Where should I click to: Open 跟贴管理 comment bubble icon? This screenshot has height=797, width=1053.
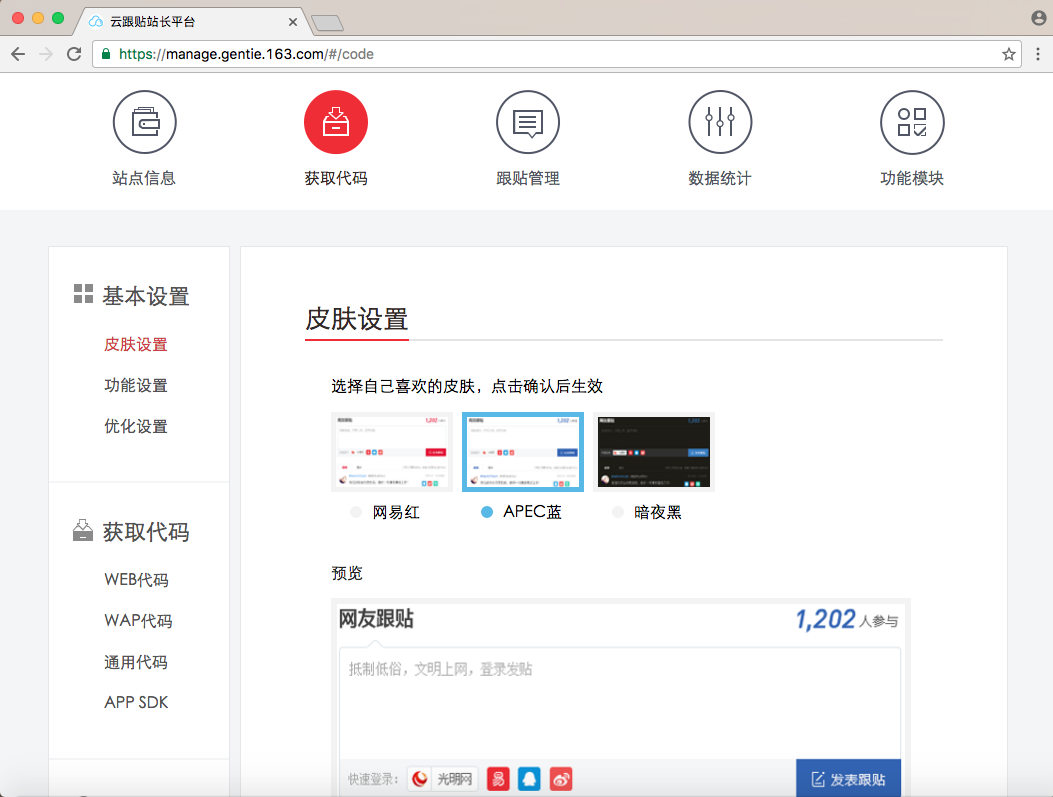(527, 122)
